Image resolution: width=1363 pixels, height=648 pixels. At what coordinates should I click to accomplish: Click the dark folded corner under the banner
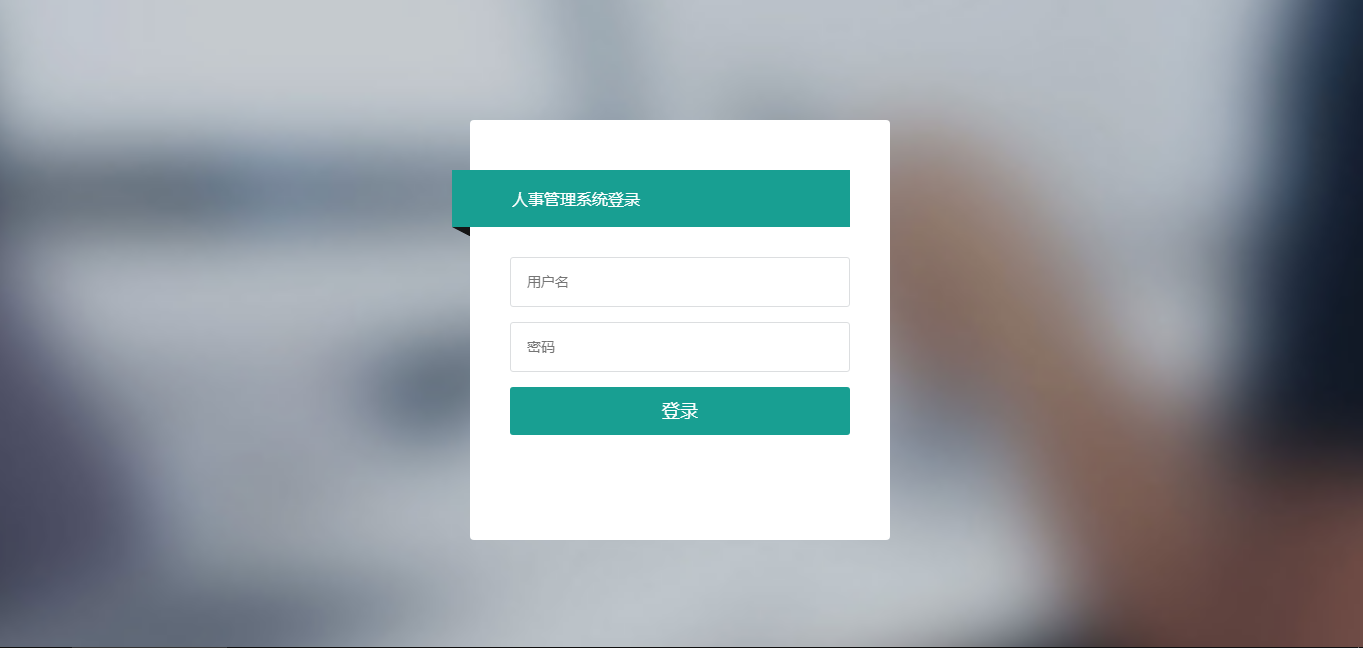(x=463, y=231)
